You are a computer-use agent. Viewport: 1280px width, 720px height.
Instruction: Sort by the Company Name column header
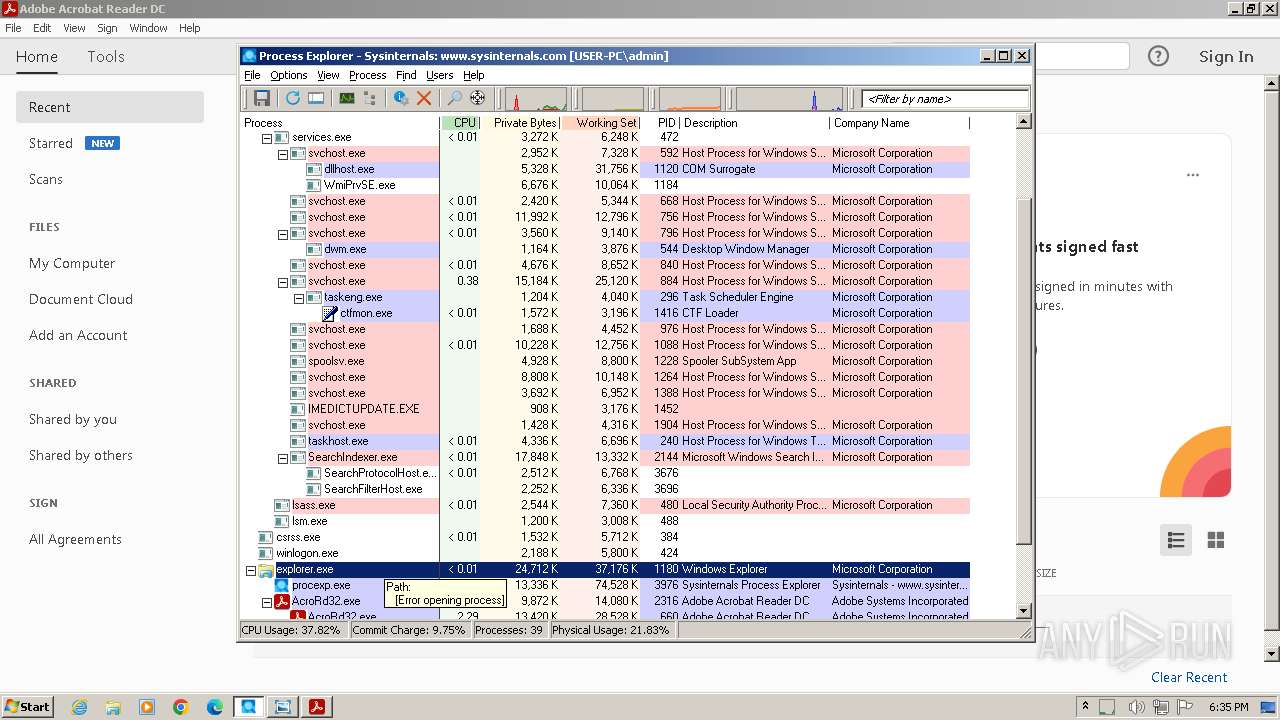(899, 123)
